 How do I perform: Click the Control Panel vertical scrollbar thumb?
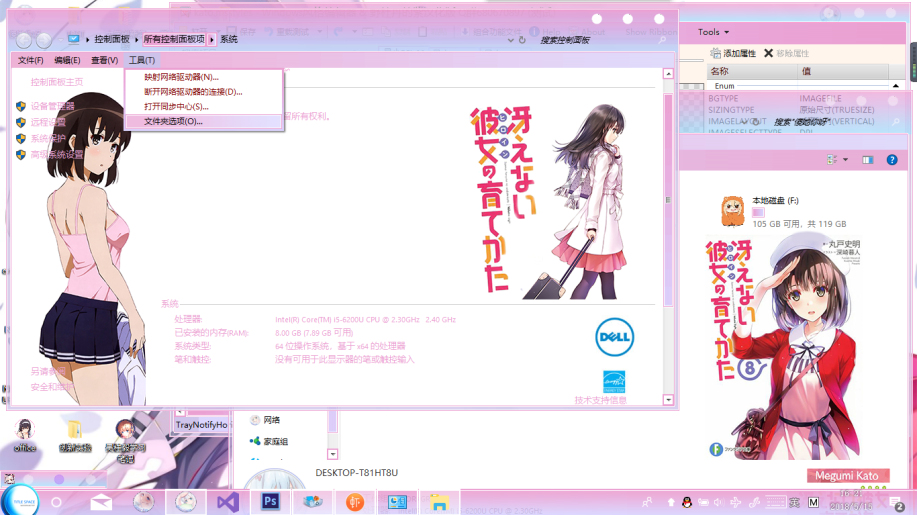coord(668,199)
